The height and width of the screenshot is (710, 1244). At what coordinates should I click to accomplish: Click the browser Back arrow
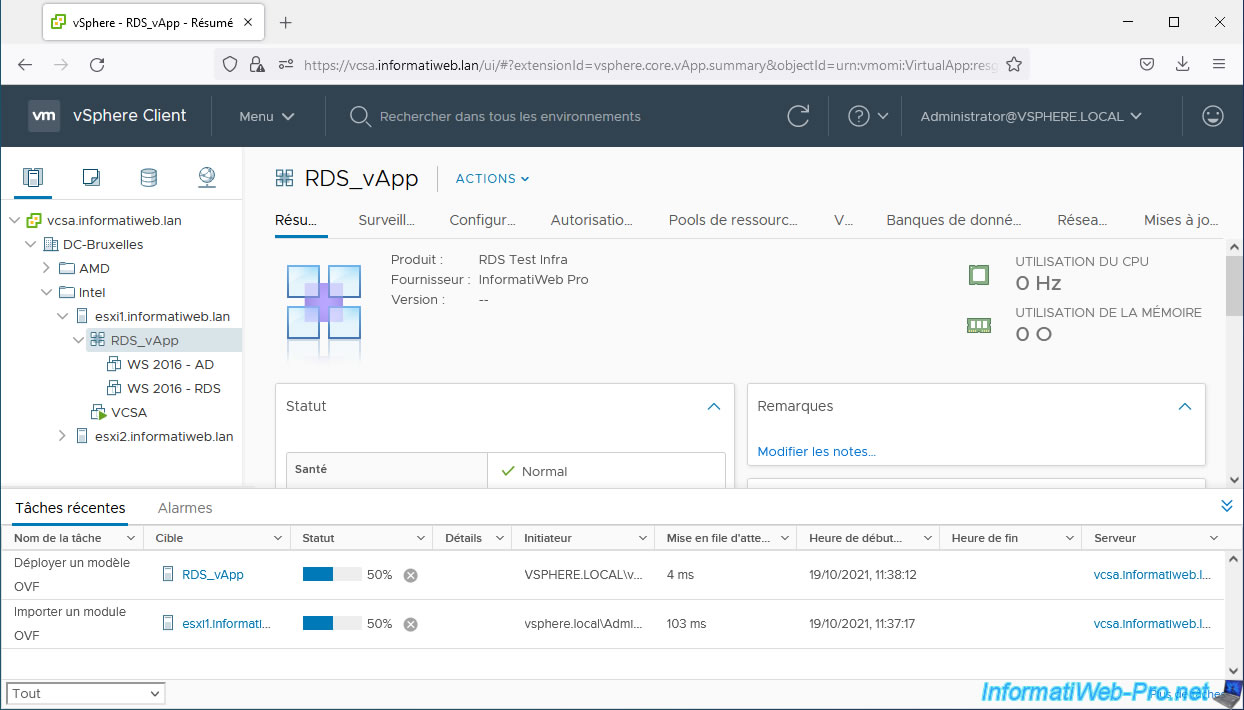[25, 64]
